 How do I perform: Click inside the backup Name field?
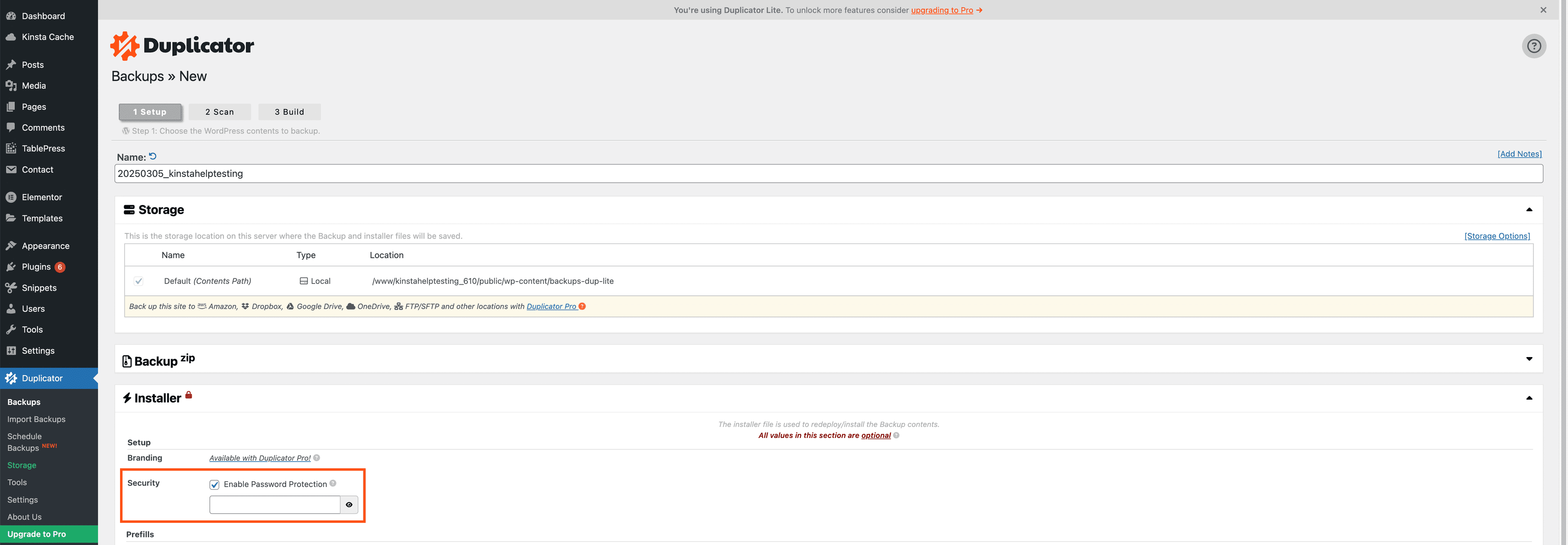tap(426, 174)
